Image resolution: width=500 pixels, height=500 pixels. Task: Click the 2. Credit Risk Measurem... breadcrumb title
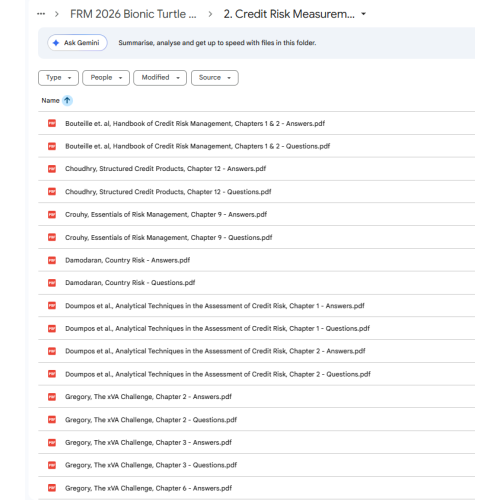[x=289, y=14]
